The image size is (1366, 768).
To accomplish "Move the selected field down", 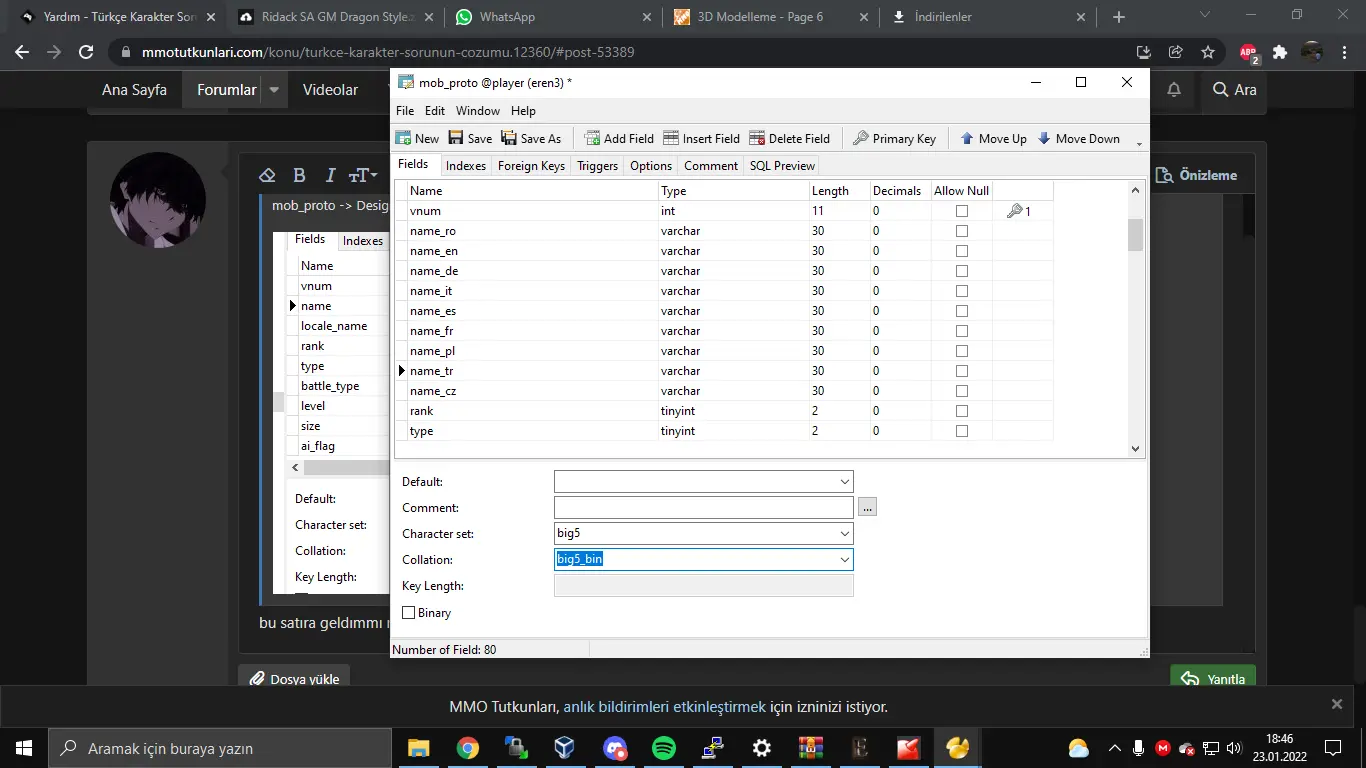I will coord(1044,138).
